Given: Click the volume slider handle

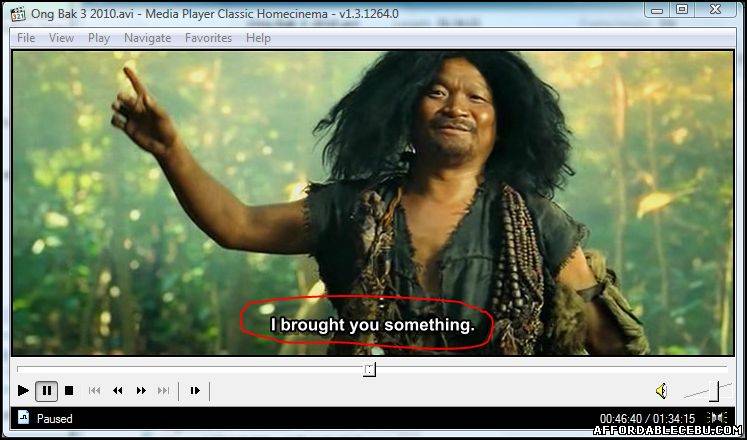Looking at the screenshot, I should (714, 391).
